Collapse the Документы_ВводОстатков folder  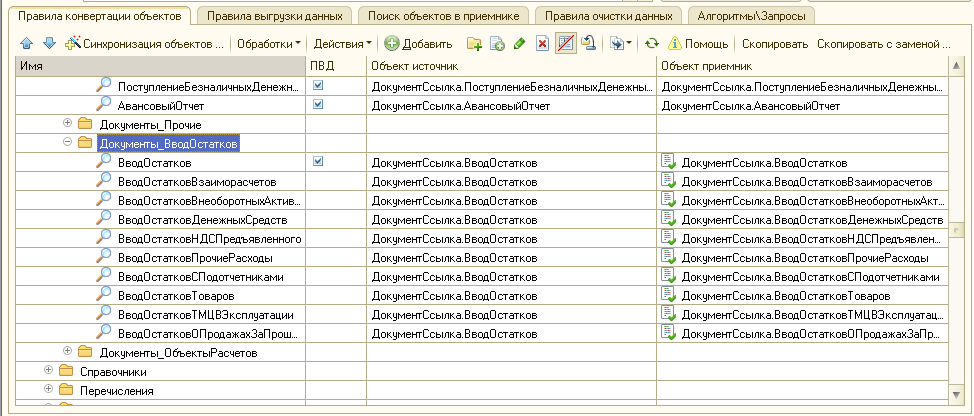[x=68, y=143]
